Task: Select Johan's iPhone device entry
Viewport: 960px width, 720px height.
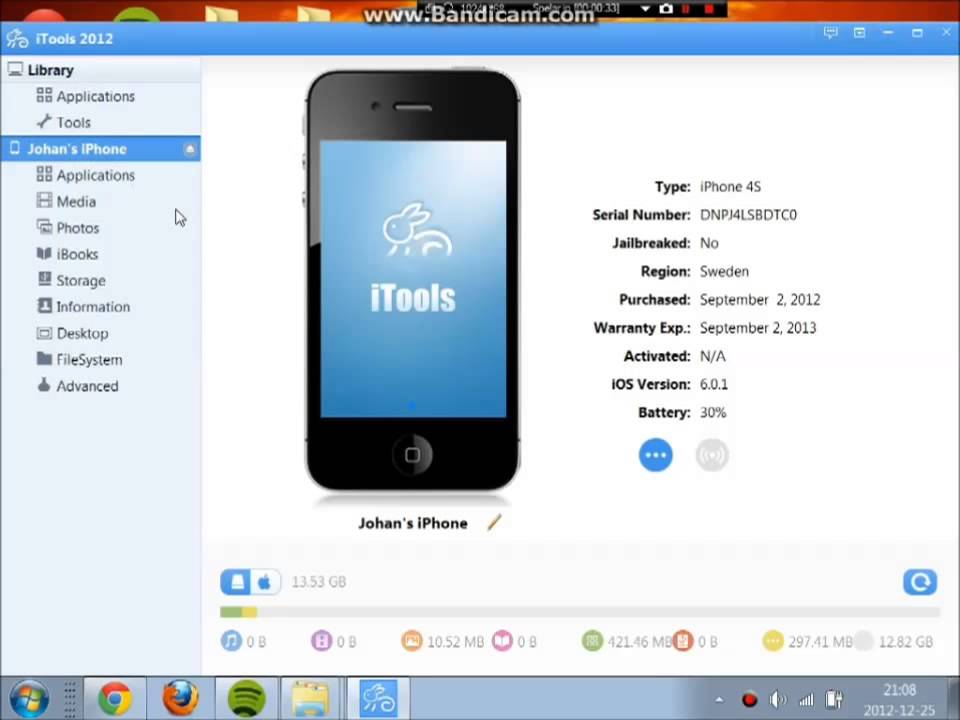Action: click(100, 149)
